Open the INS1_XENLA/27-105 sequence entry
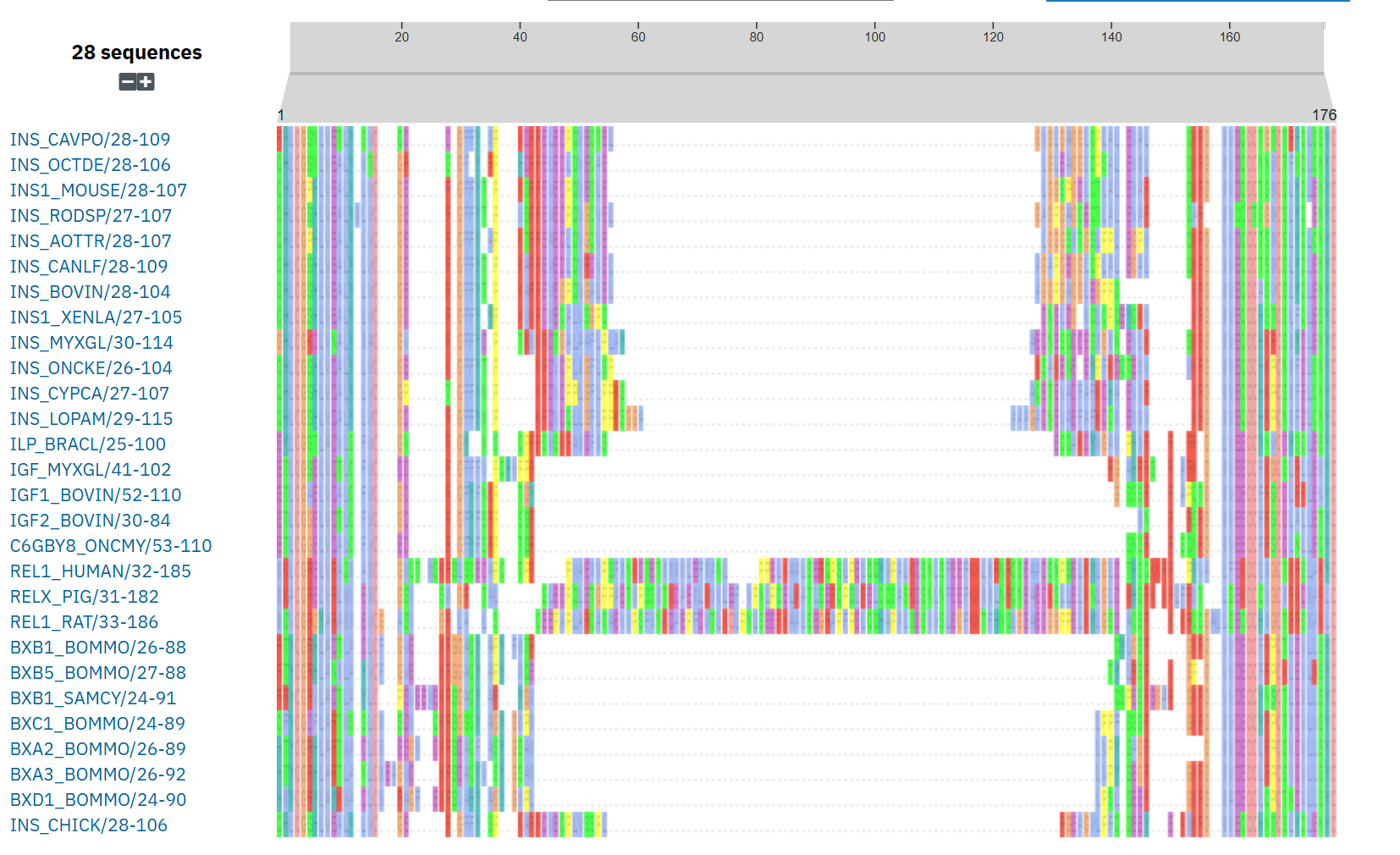Image resolution: width=1400 pixels, height=855 pixels. tap(96, 317)
